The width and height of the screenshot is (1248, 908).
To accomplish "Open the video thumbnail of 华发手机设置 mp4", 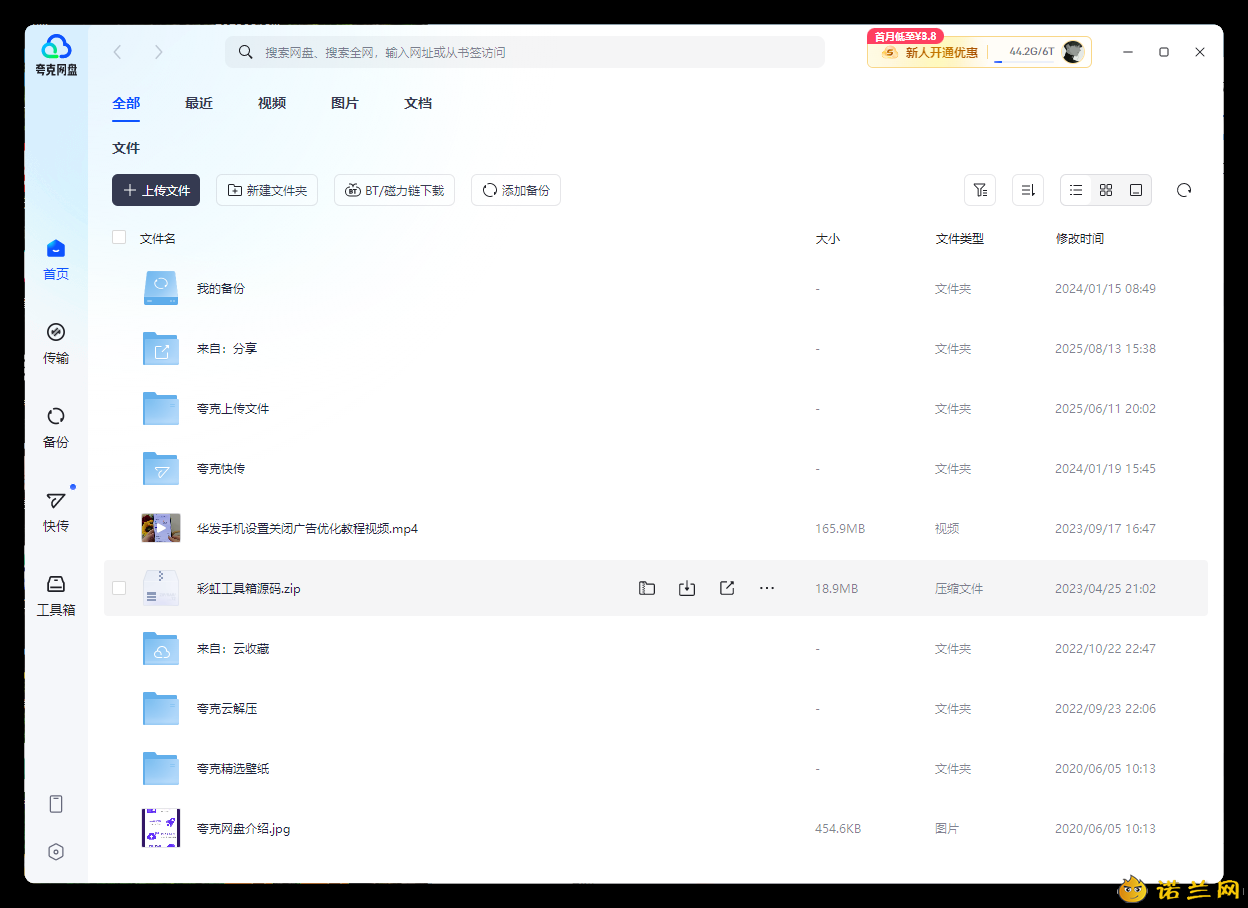I will coord(161,528).
